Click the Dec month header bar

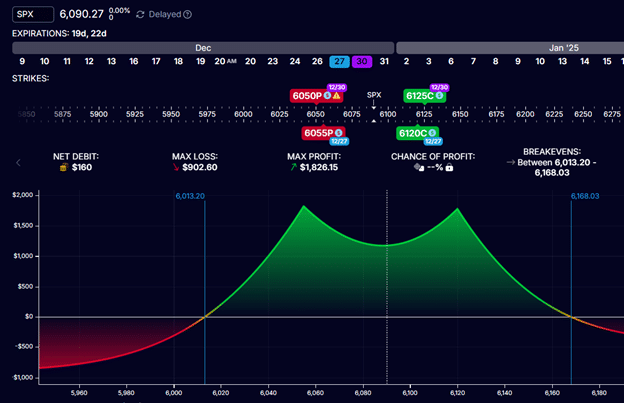tap(201, 46)
